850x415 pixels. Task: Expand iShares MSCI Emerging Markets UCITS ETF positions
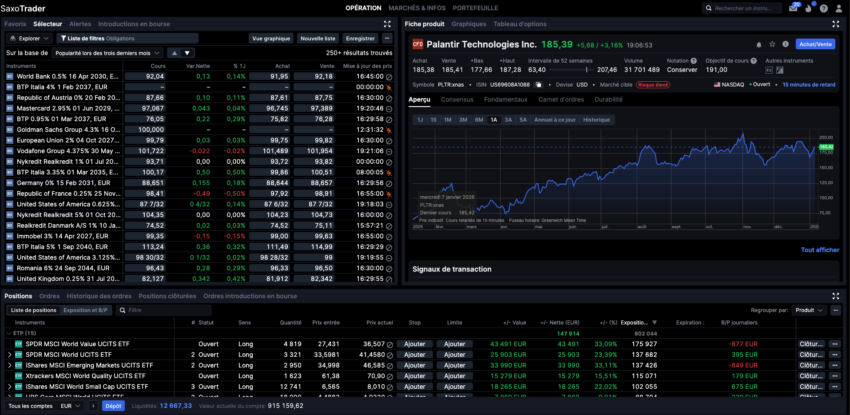9,365
